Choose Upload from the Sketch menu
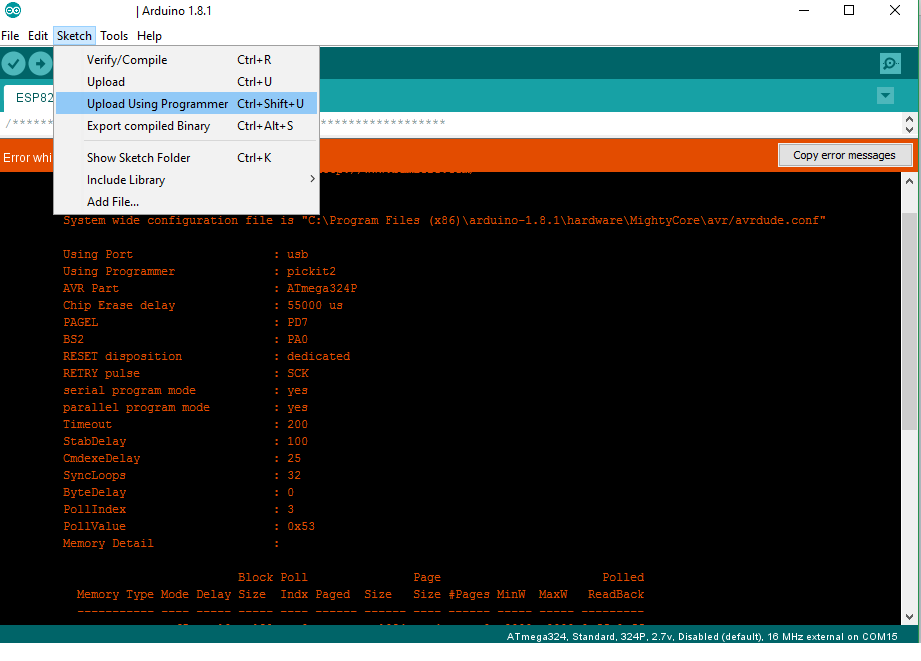Image resolution: width=921 pixels, height=661 pixels. coord(187,82)
